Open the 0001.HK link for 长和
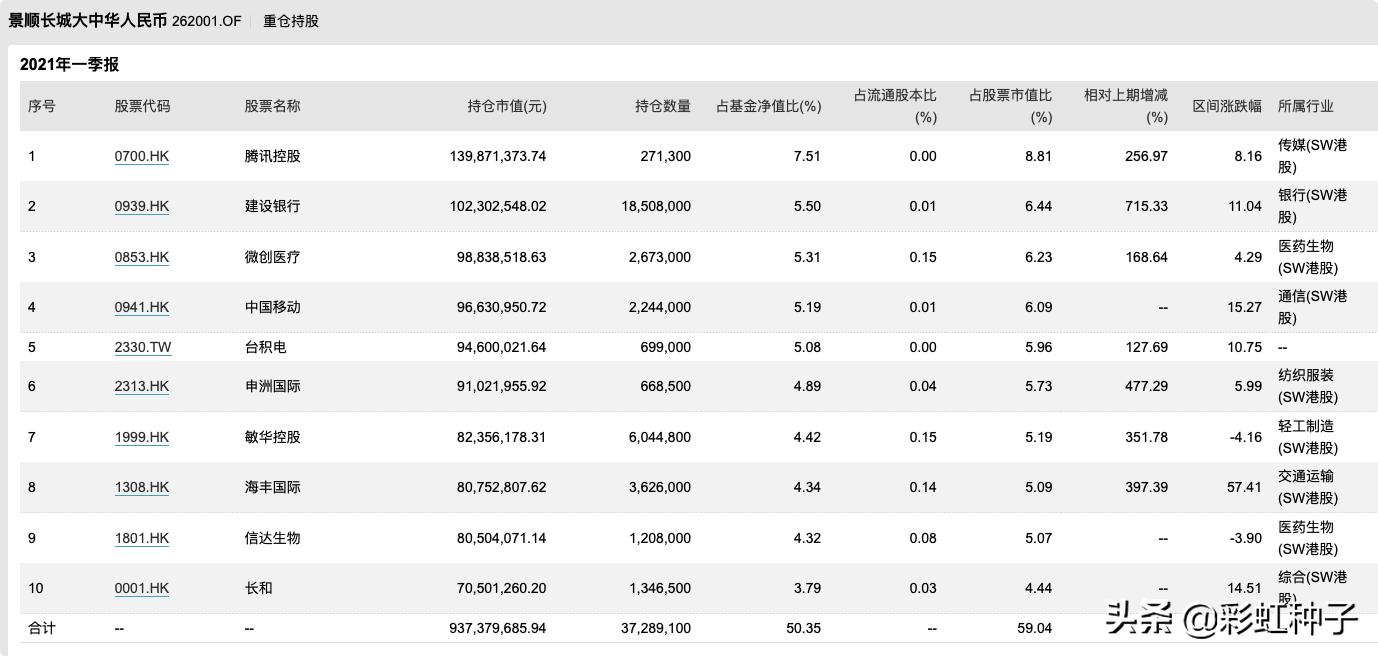This screenshot has width=1378, height=656. point(142,588)
